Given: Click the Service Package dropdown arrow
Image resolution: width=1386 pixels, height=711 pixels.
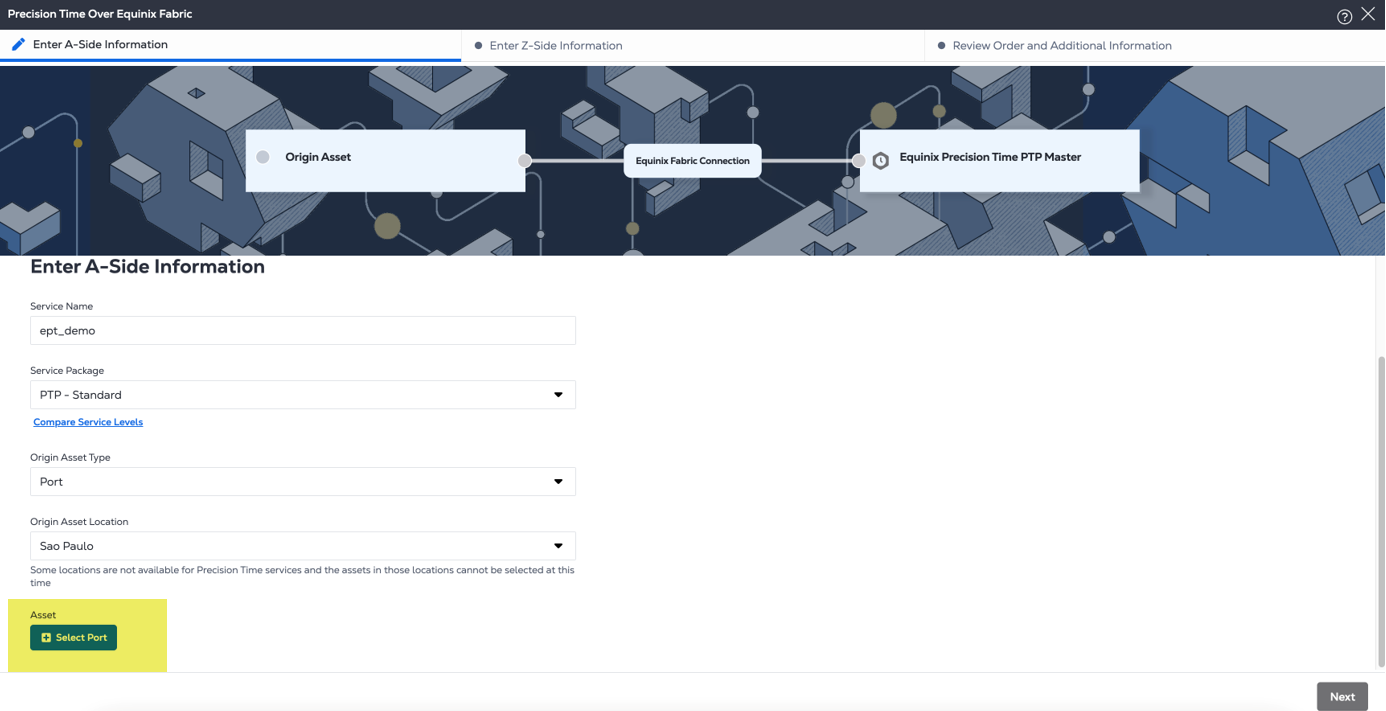Looking at the screenshot, I should 558,395.
